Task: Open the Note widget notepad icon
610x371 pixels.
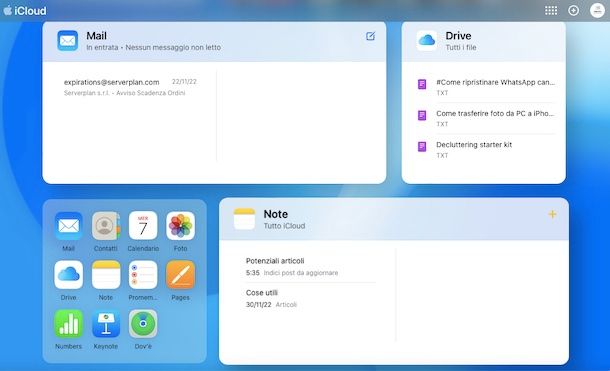Action: pyautogui.click(x=244, y=219)
